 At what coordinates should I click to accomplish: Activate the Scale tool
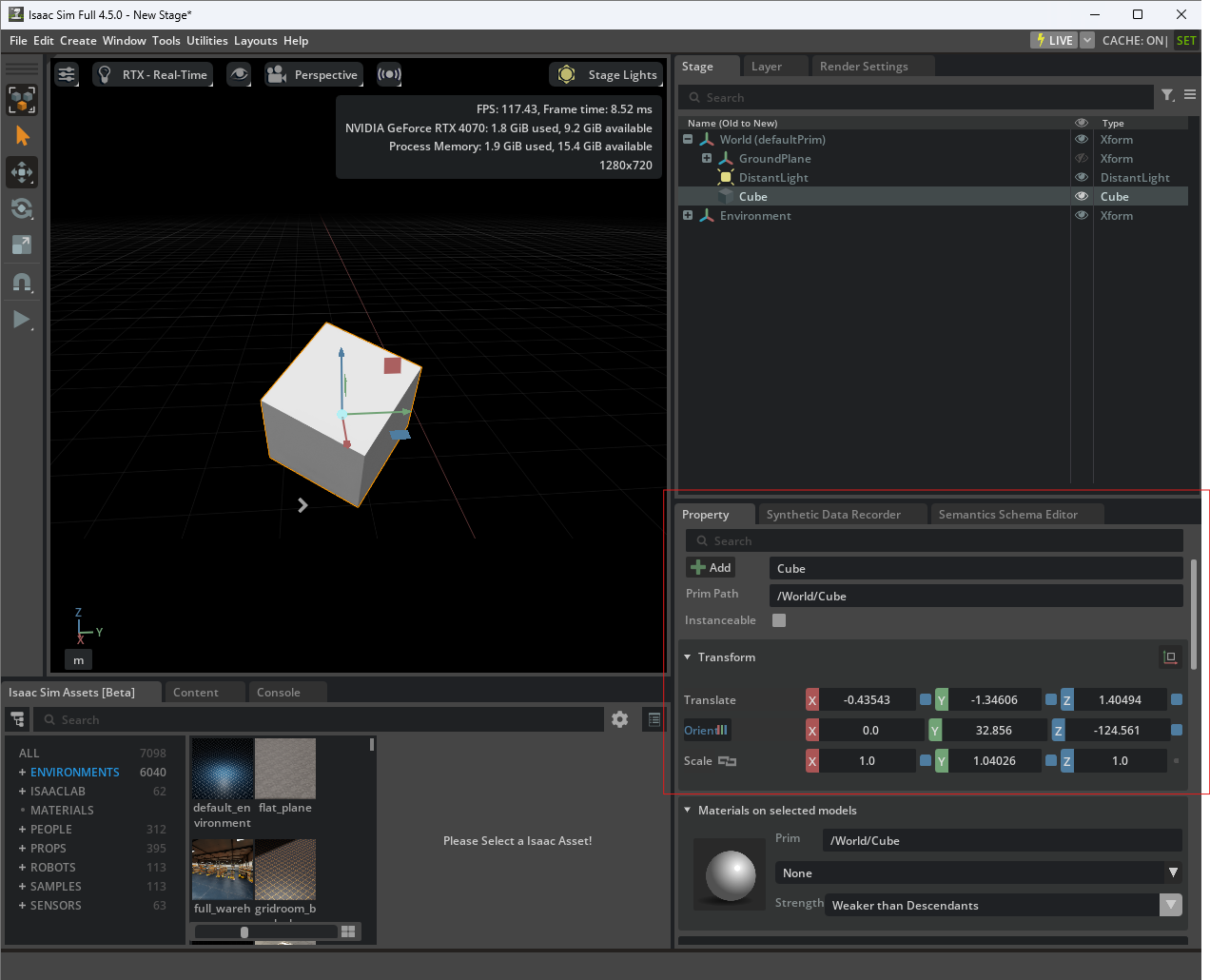click(22, 245)
